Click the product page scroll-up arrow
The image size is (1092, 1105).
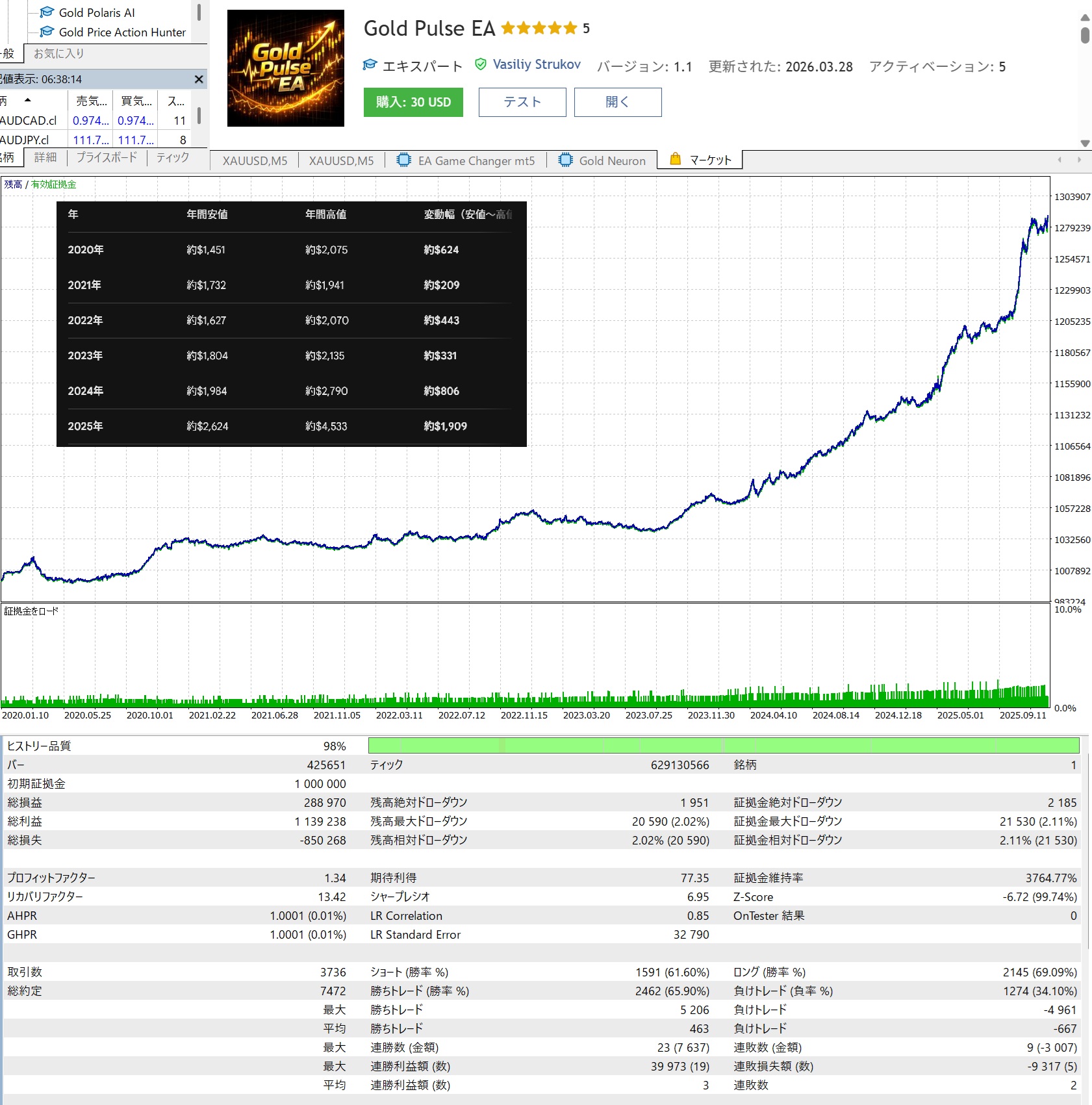1085,18
